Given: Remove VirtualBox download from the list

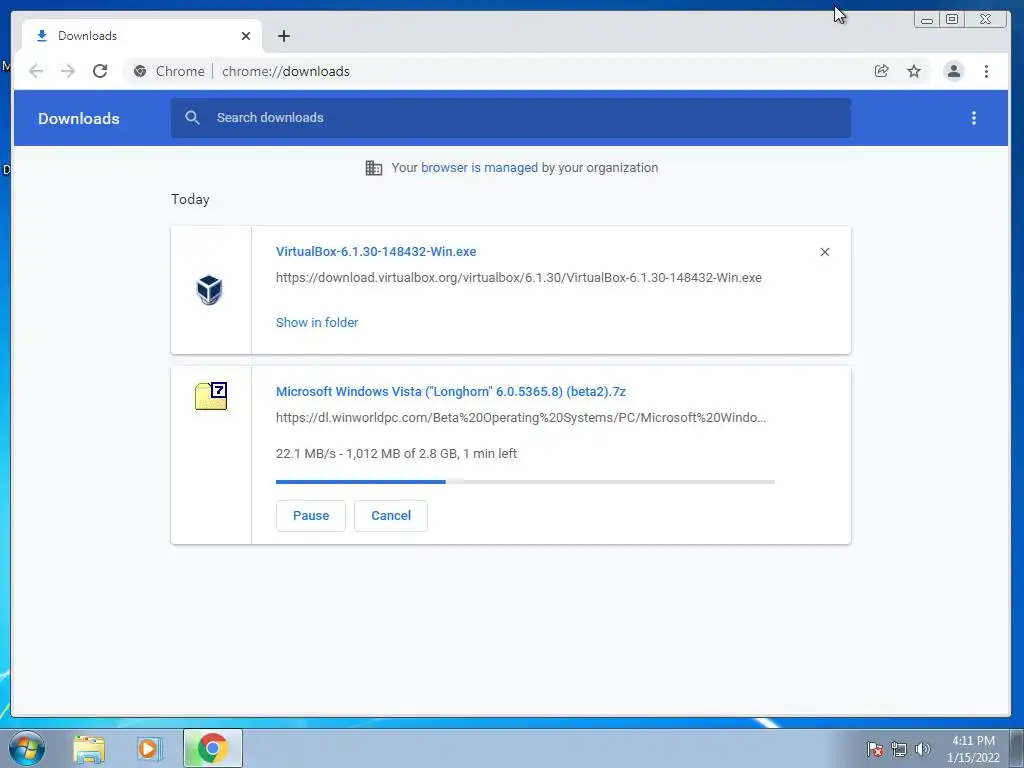Looking at the screenshot, I should (825, 252).
